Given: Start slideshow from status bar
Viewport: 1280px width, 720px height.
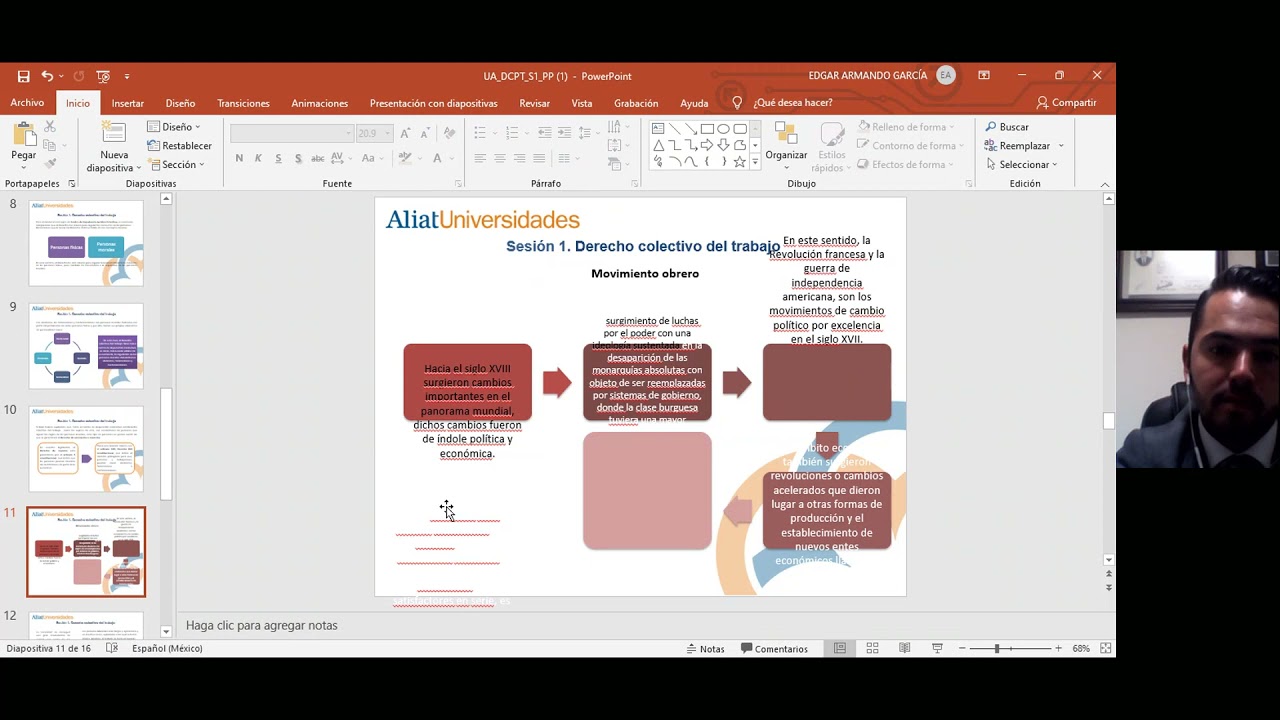Looking at the screenshot, I should coord(937,649).
